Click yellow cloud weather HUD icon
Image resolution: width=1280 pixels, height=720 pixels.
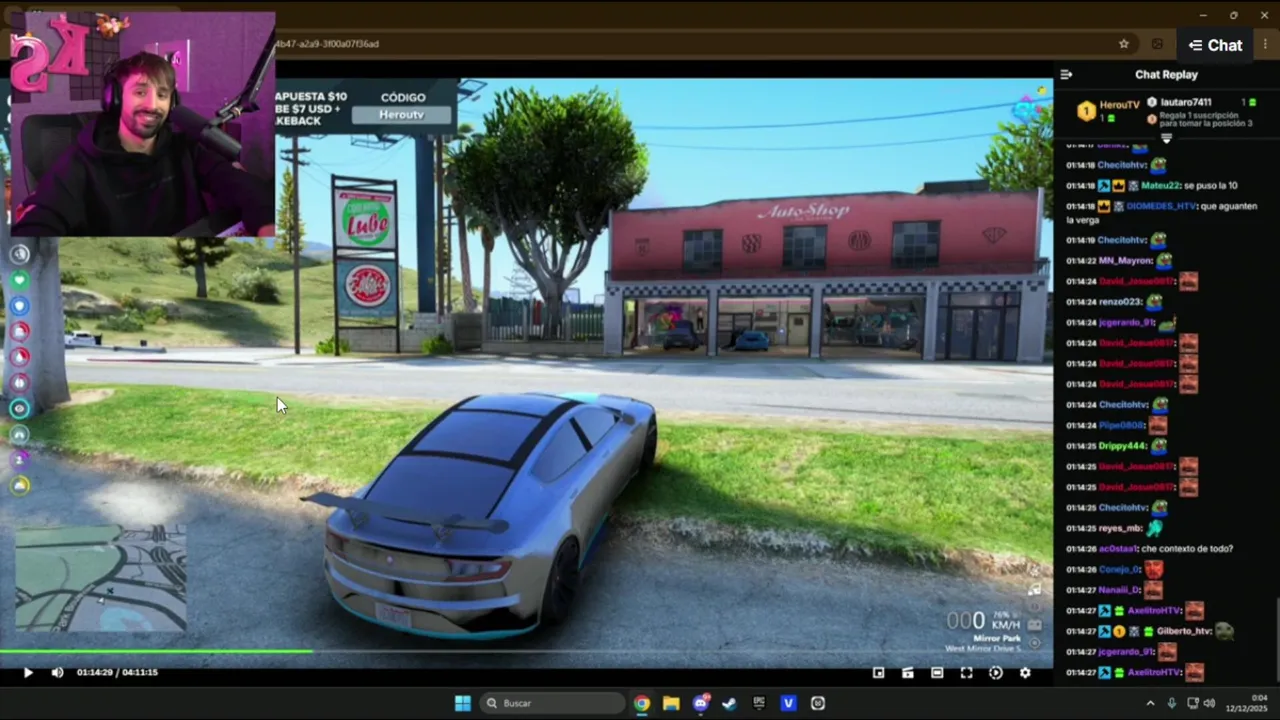pos(19,485)
